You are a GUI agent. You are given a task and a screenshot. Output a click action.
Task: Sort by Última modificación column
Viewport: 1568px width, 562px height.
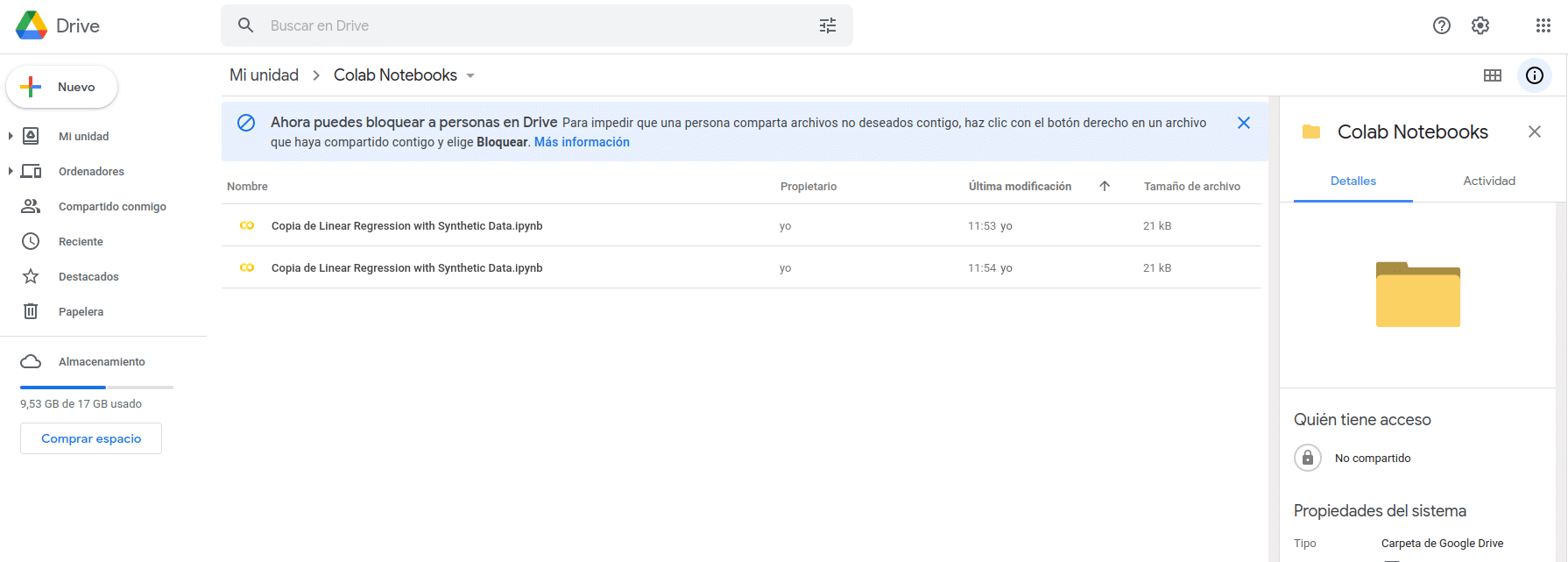tap(1020, 186)
